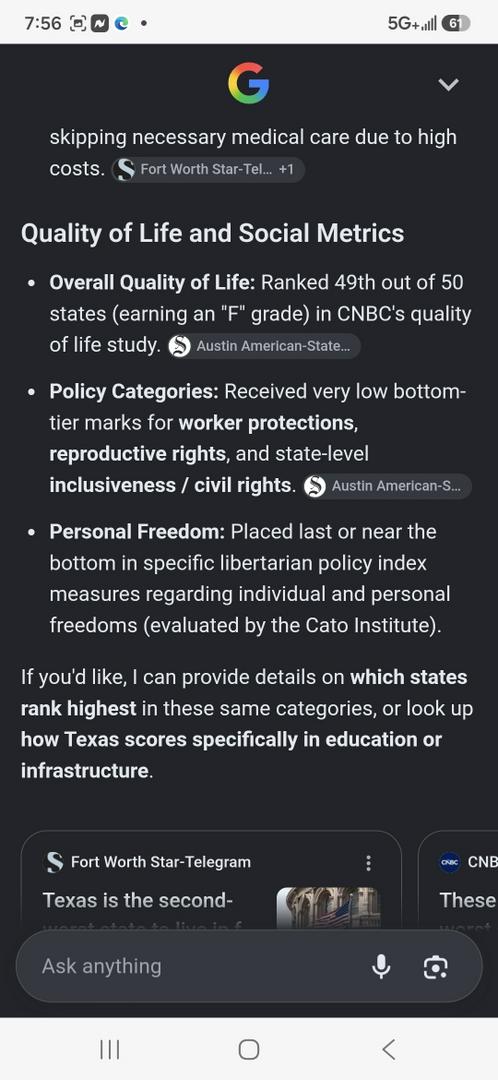Open the Fort Worth Star-Telegram article thumbnail
The image size is (498, 1080).
pyautogui.click(x=329, y=907)
